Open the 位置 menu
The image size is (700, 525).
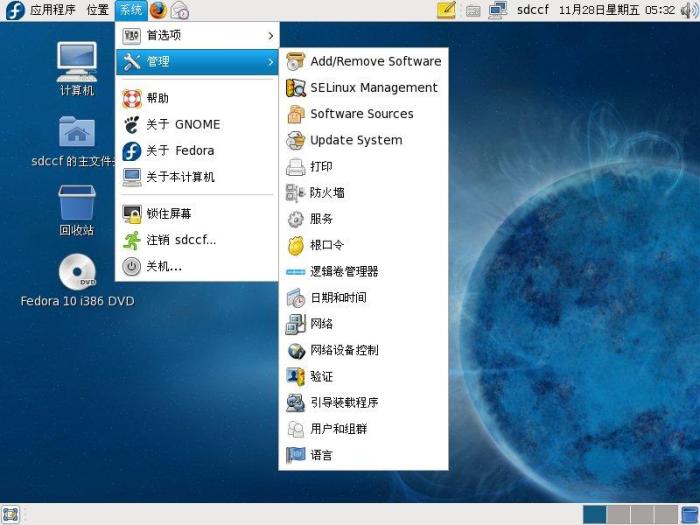coord(98,10)
